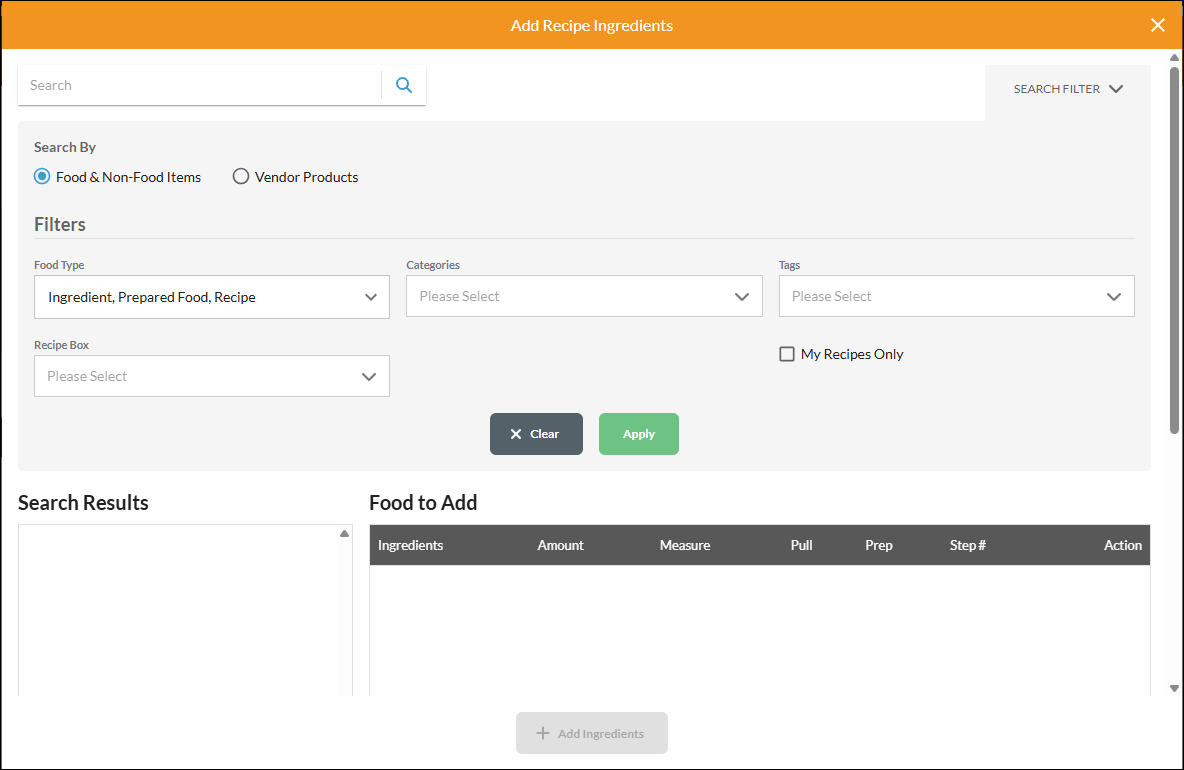
Task: Enable My Recipes Only checkbox
Action: [787, 354]
